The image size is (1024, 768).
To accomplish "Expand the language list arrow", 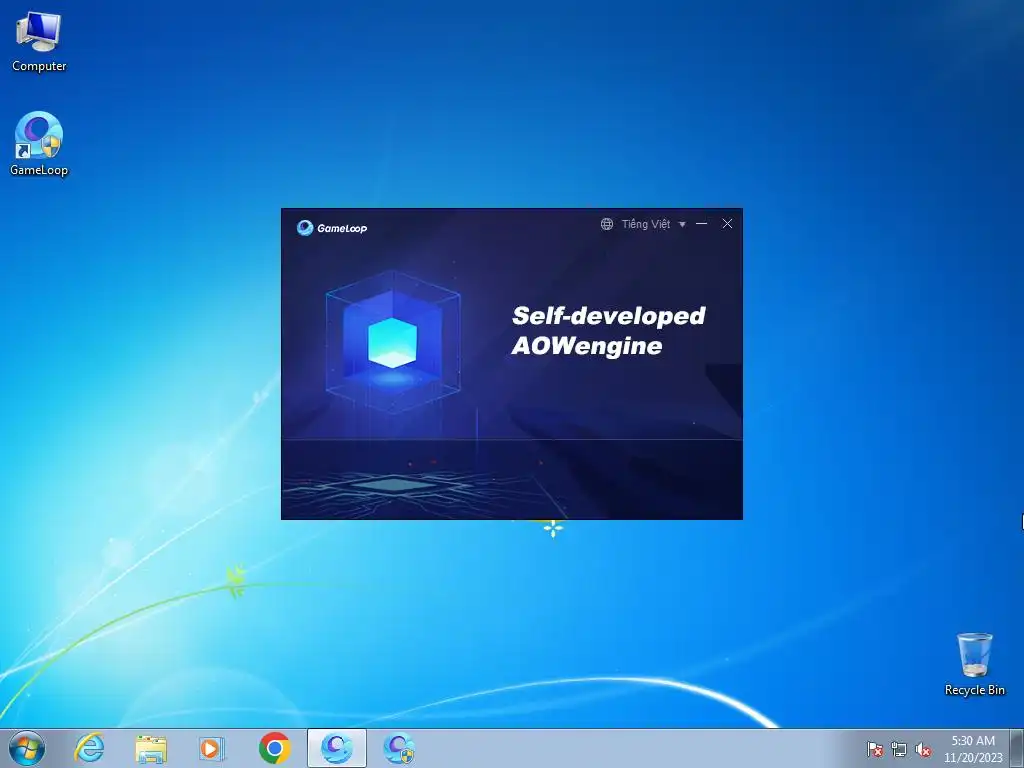I will [x=682, y=225].
